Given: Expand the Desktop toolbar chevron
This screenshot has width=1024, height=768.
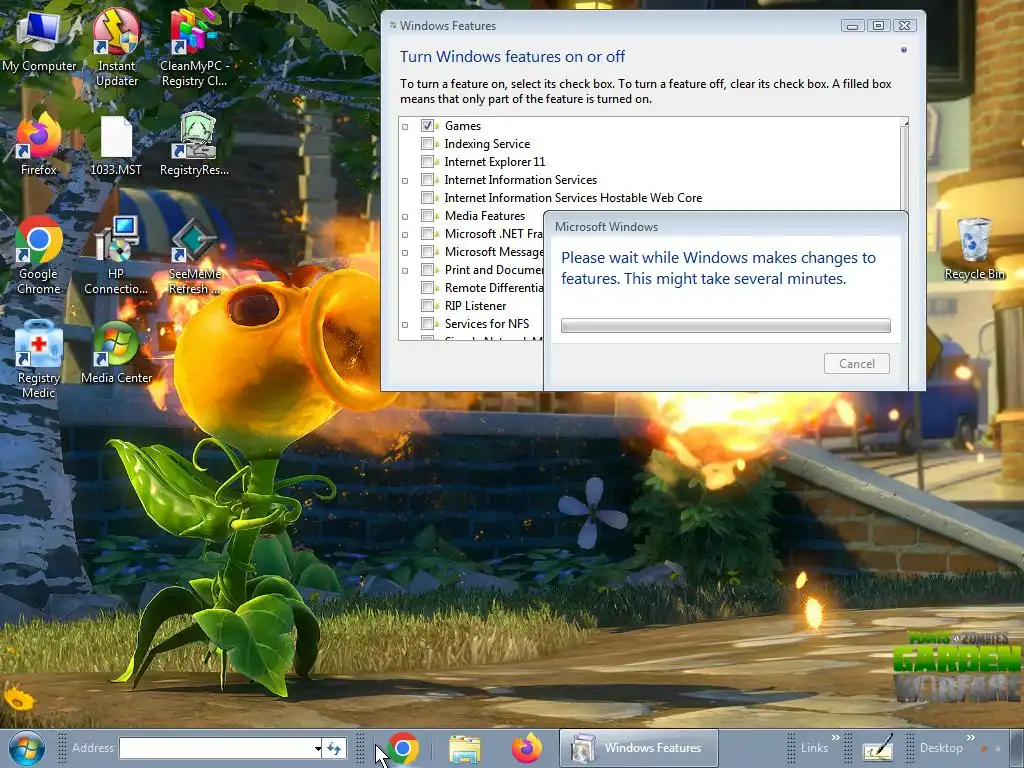Looking at the screenshot, I should pos(970,738).
